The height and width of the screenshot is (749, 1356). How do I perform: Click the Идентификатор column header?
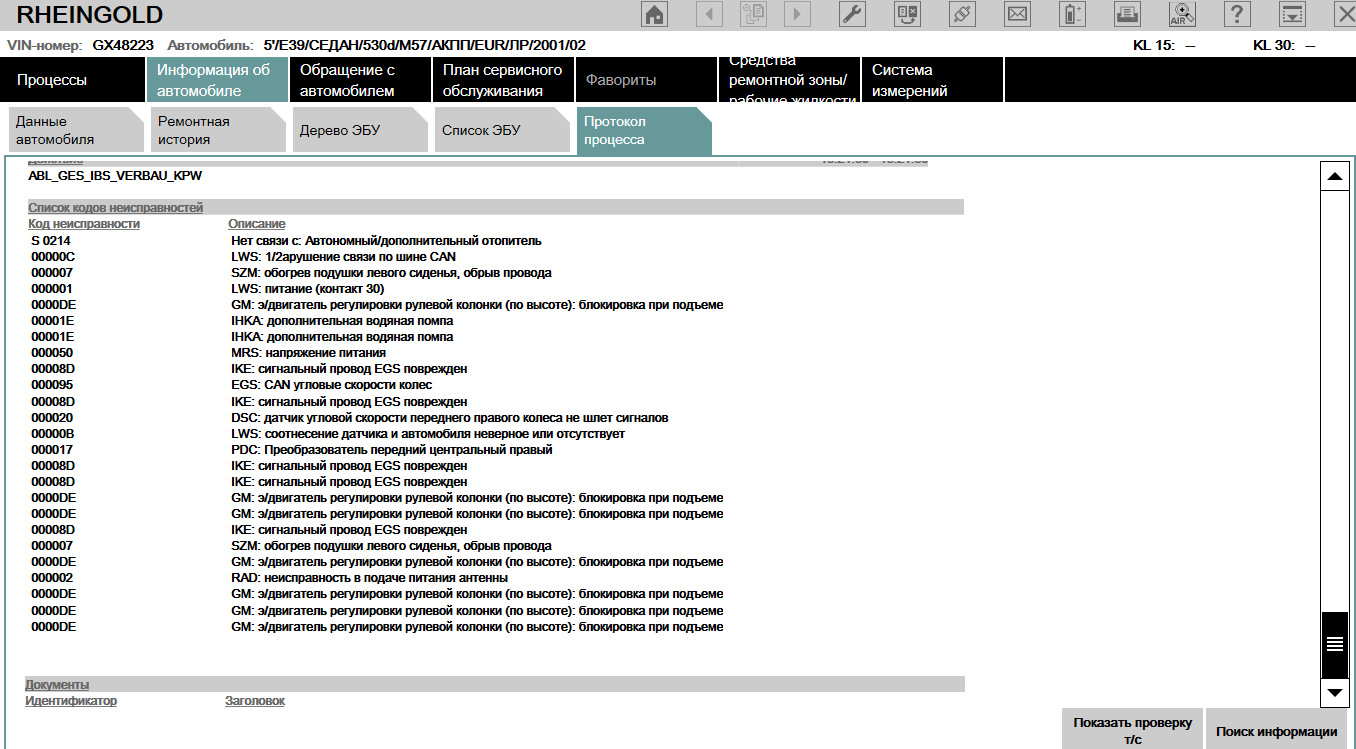(x=71, y=701)
